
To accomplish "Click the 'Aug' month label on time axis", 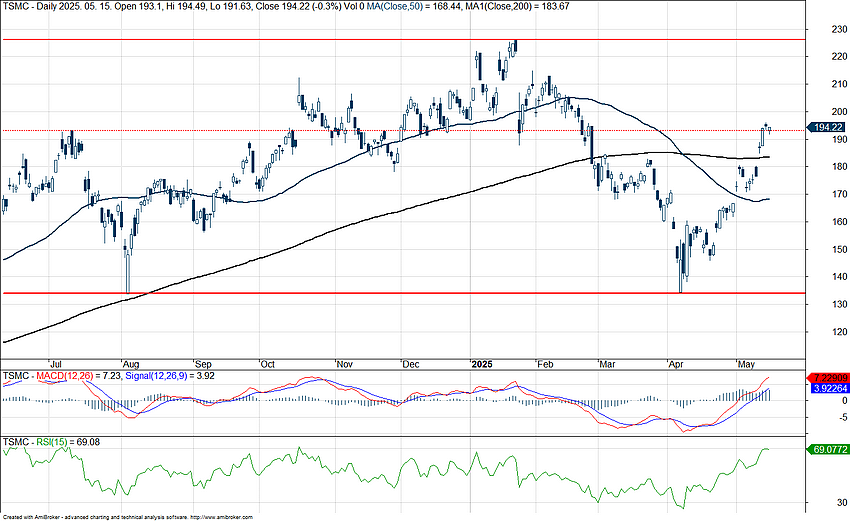I will coord(131,364).
